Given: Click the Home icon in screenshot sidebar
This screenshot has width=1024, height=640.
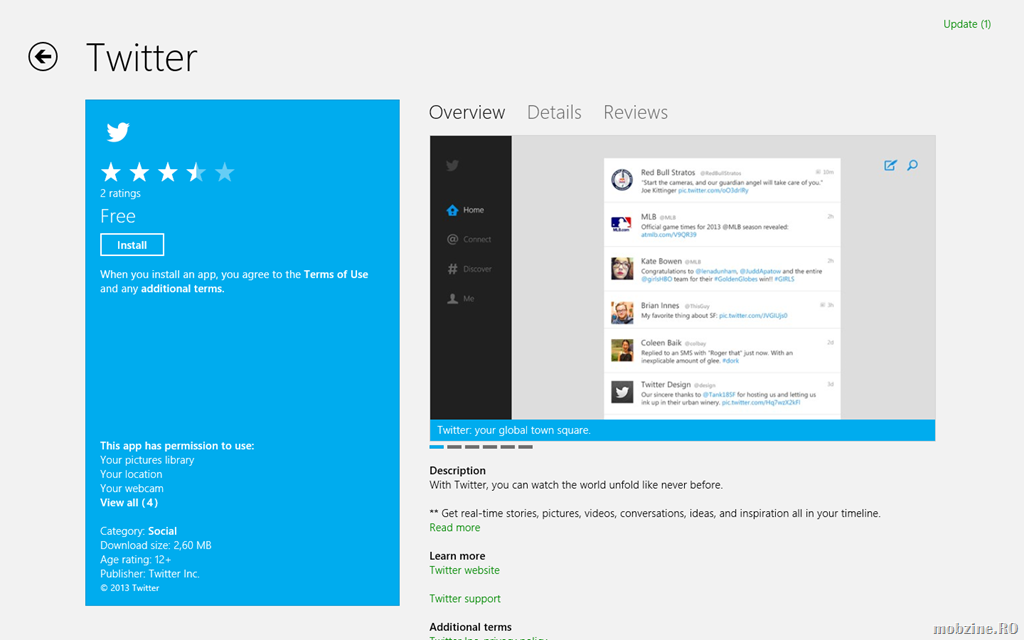Looking at the screenshot, I should coord(453,210).
